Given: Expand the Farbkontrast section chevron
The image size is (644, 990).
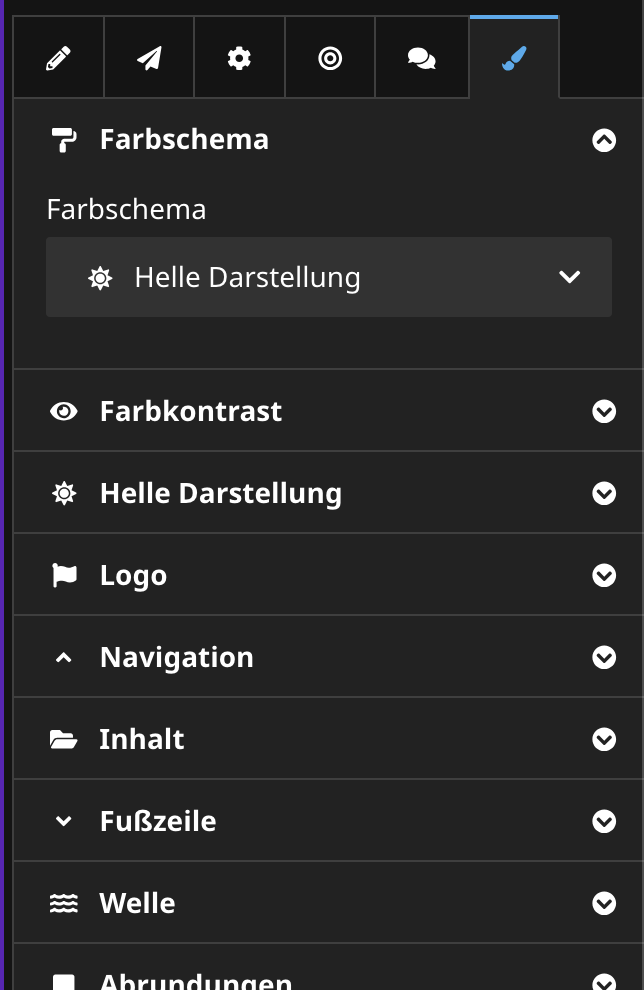Looking at the screenshot, I should tap(604, 411).
